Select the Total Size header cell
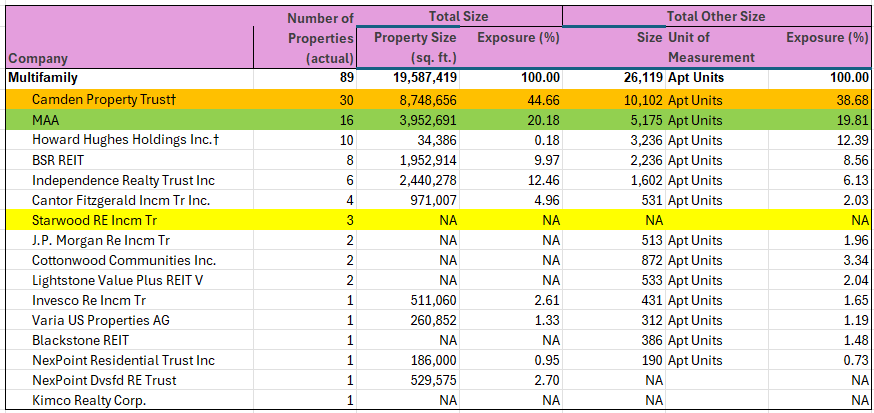This screenshot has height=413, width=874. 458,17
